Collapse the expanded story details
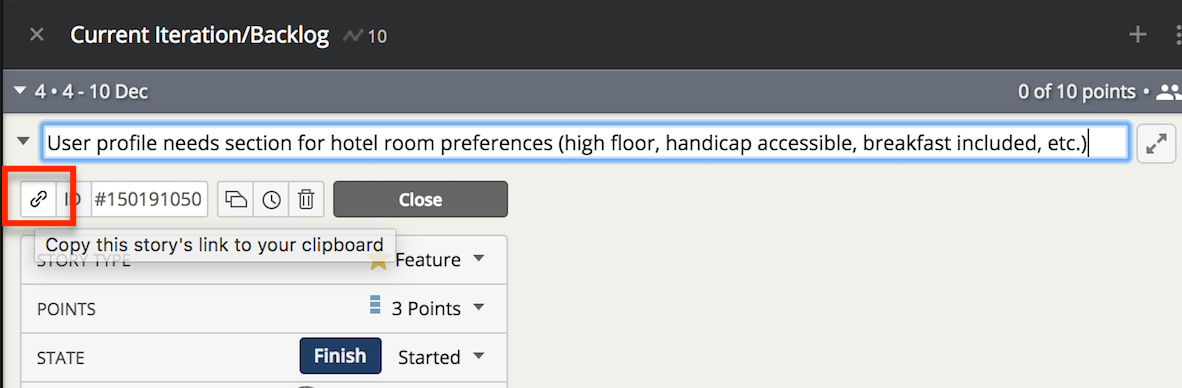The height and width of the screenshot is (388, 1182). [23, 141]
